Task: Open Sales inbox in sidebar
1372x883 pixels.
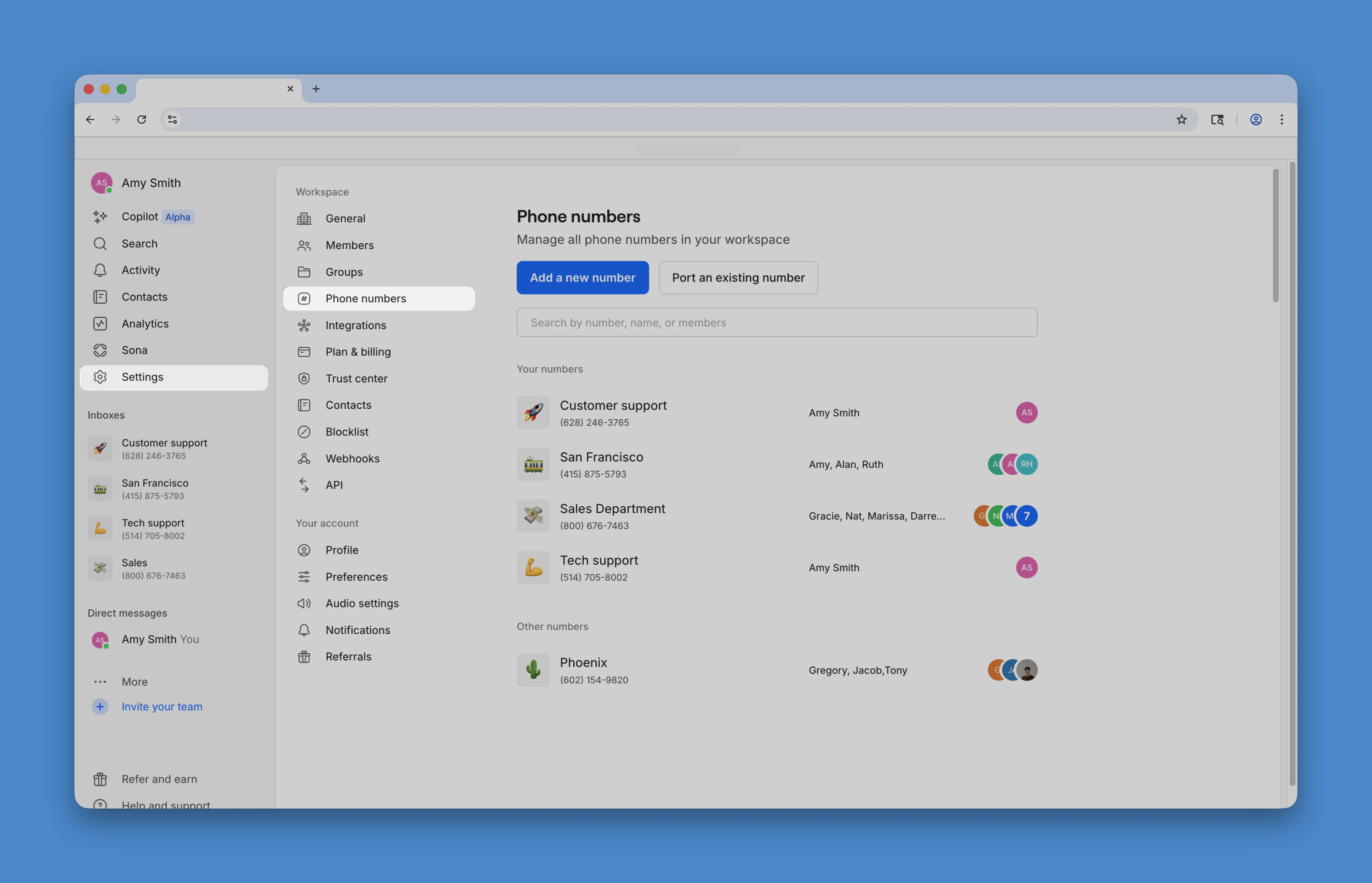Action: (x=174, y=569)
